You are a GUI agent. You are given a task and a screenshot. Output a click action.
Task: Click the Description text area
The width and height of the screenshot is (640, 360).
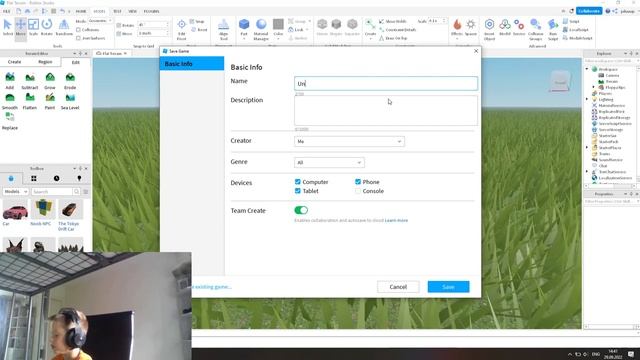(x=386, y=111)
